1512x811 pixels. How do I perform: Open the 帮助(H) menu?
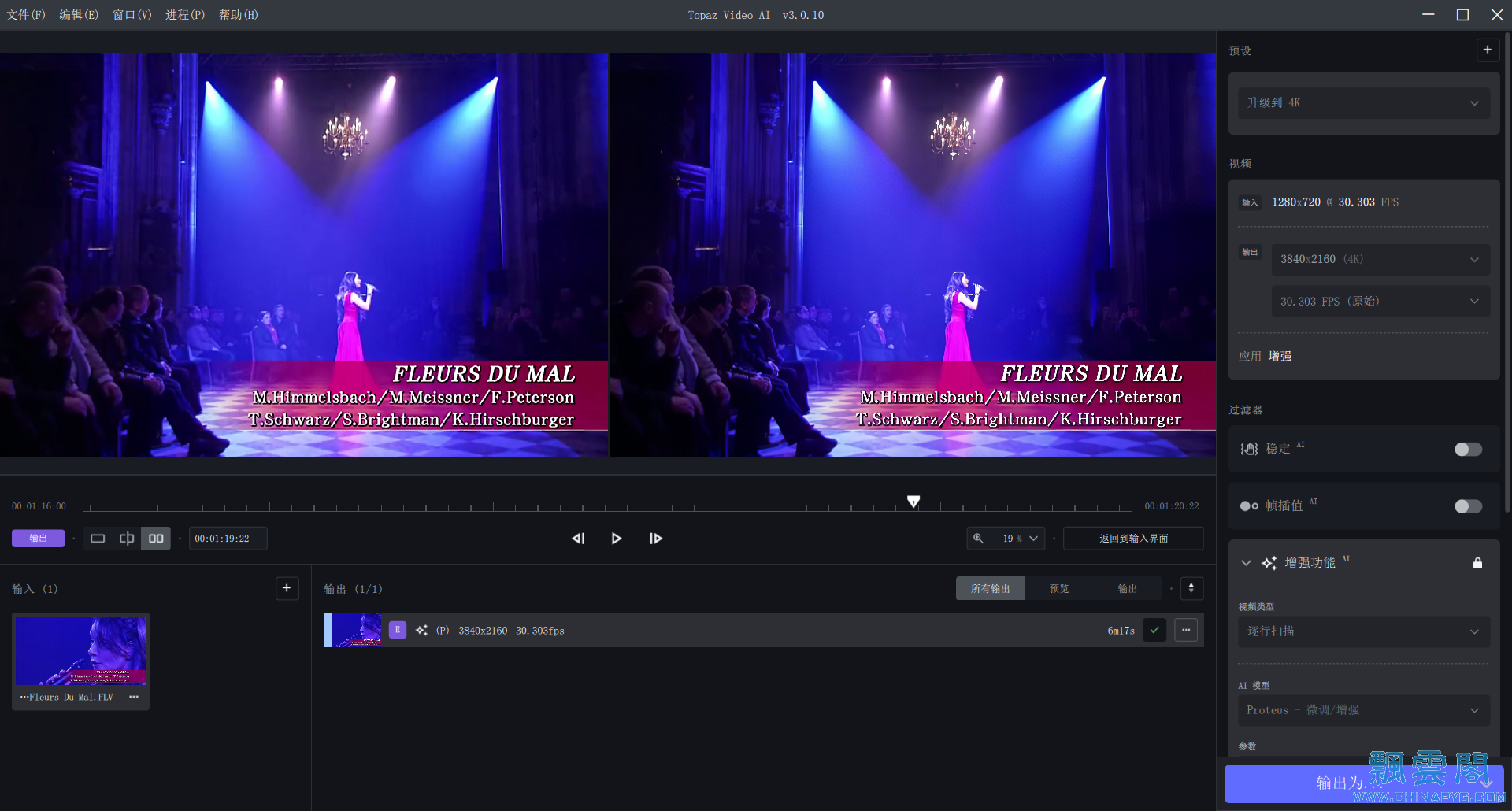click(x=238, y=15)
